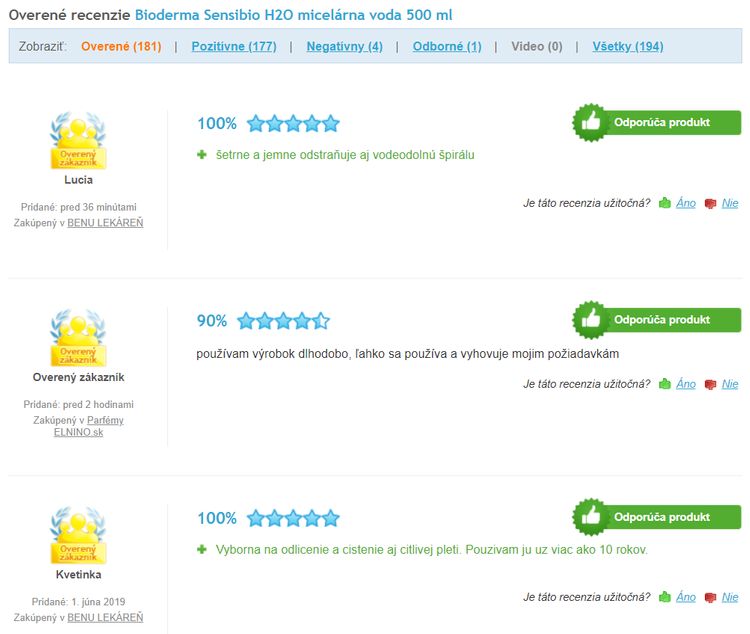Click Odporúča produkt badge in Kvetinka's review

click(656, 517)
